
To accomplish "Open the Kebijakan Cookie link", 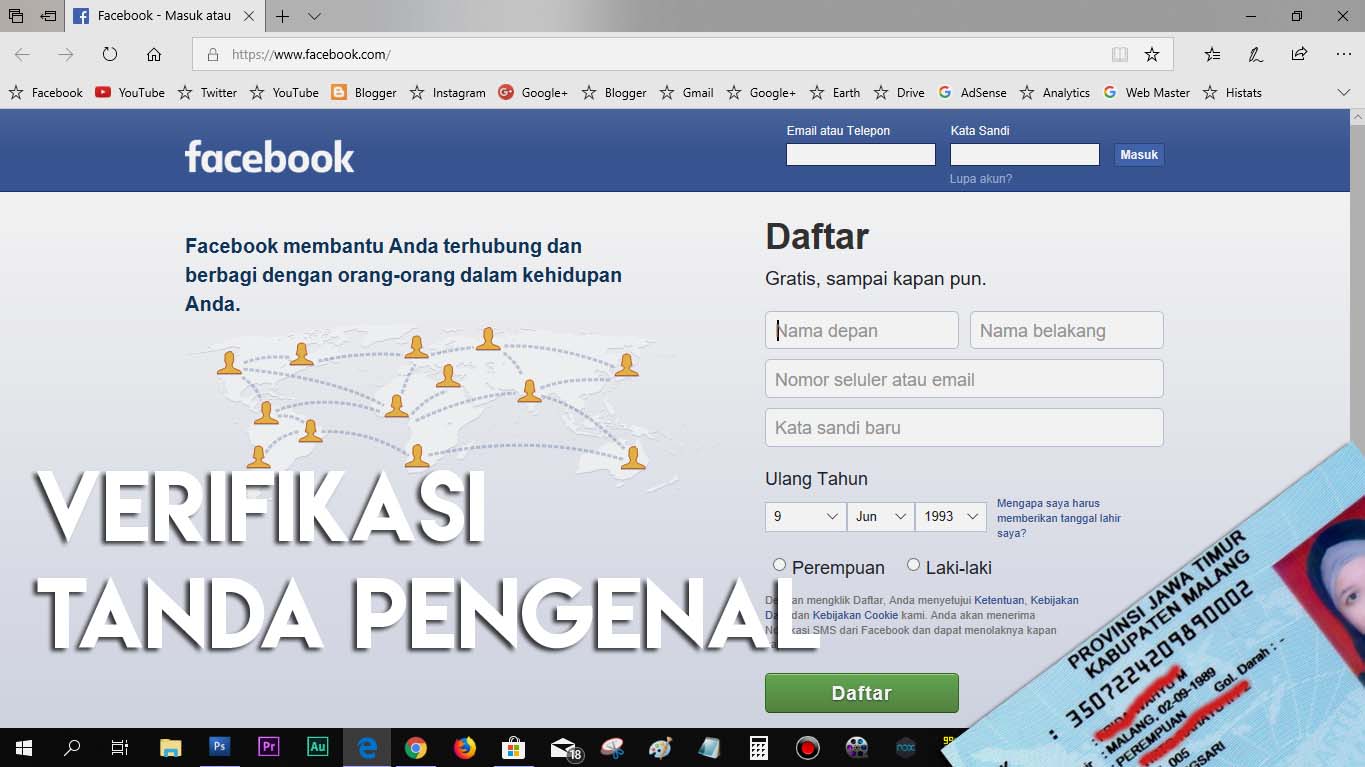I will [855, 615].
